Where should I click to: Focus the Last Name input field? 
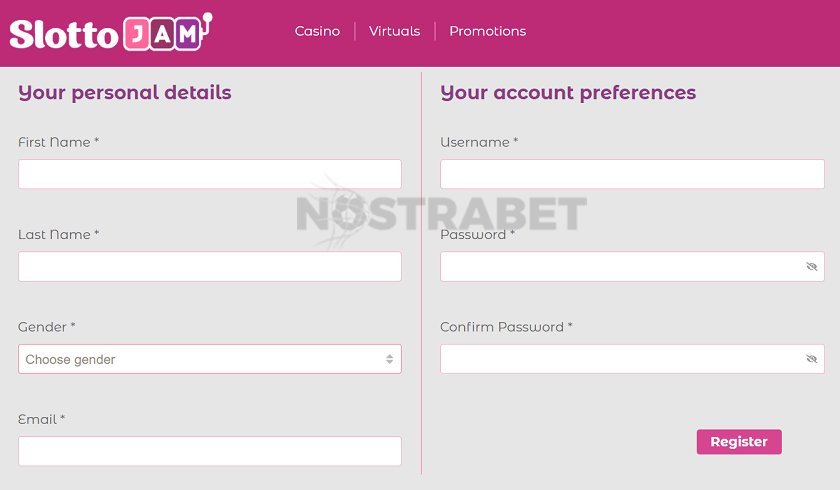209,267
